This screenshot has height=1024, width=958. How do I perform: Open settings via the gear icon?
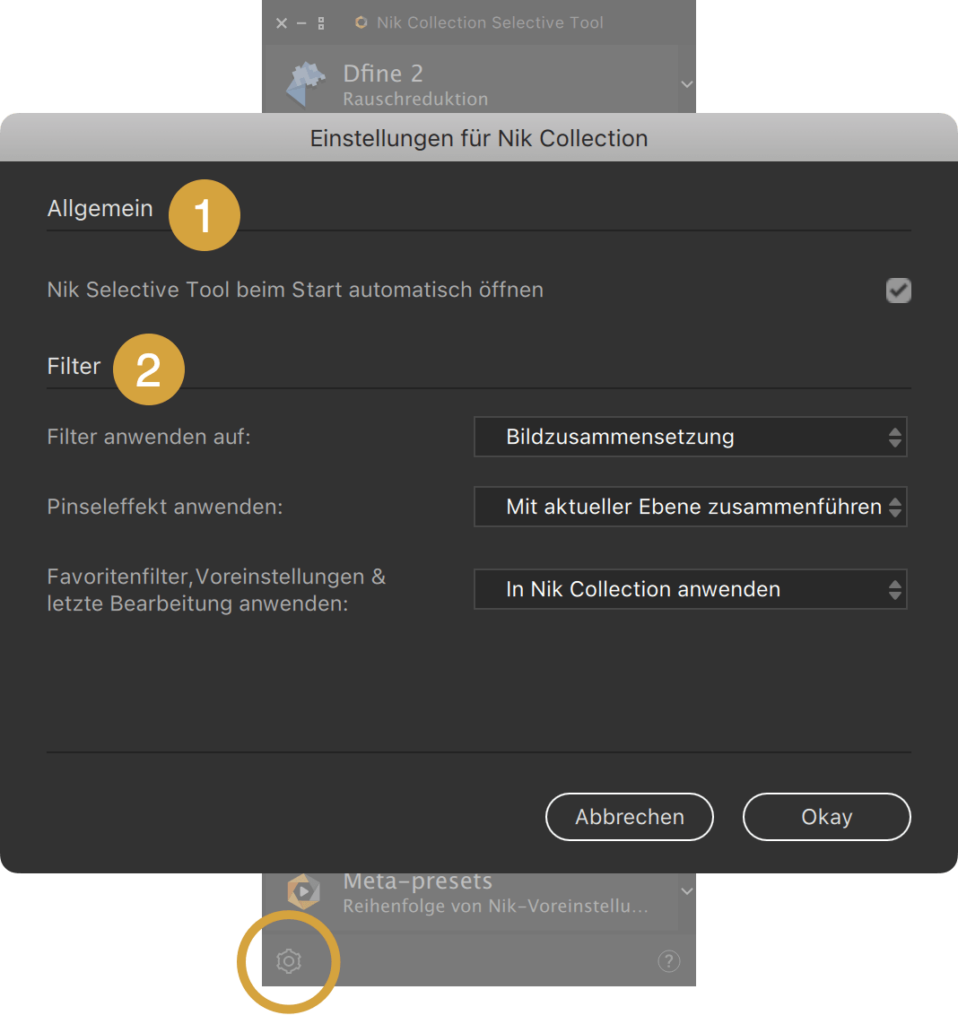coord(289,961)
